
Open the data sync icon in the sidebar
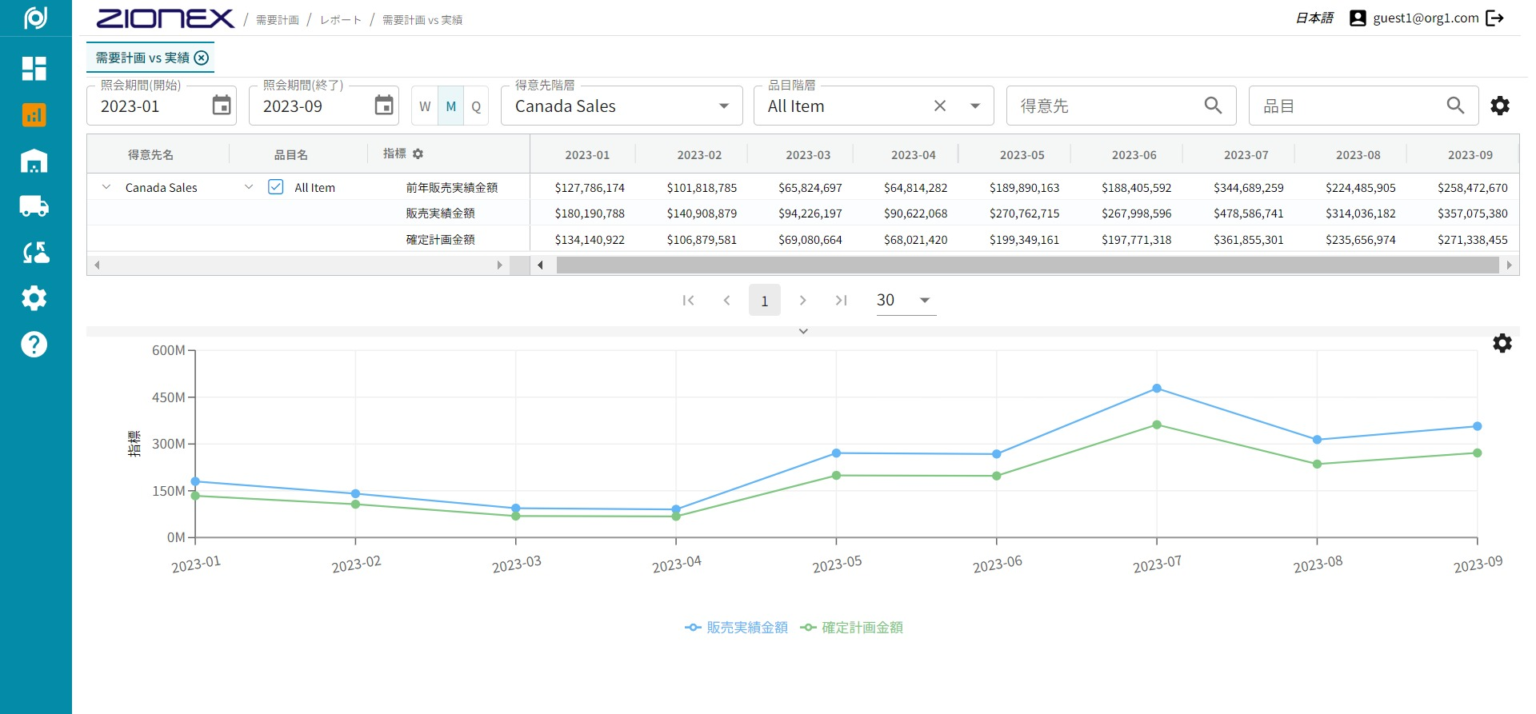(x=34, y=252)
